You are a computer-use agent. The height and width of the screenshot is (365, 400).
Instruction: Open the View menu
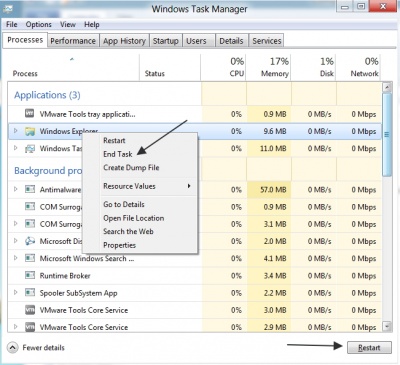point(68,25)
